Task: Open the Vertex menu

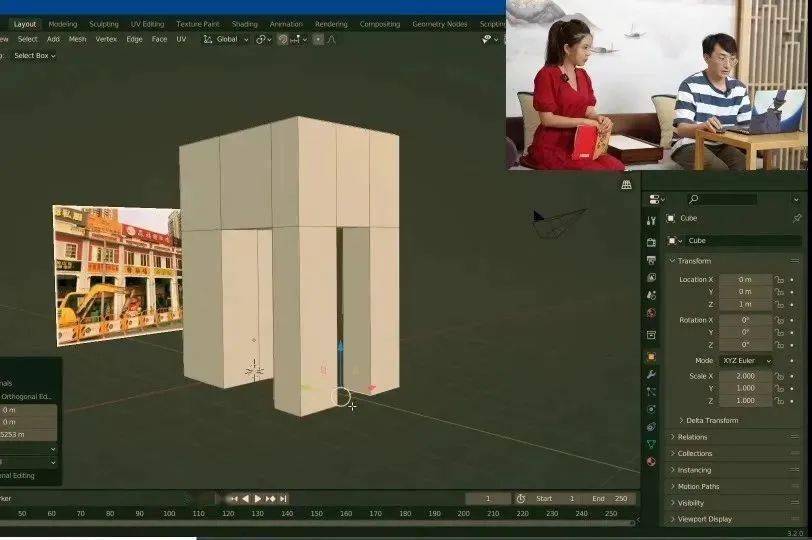Action: point(106,39)
